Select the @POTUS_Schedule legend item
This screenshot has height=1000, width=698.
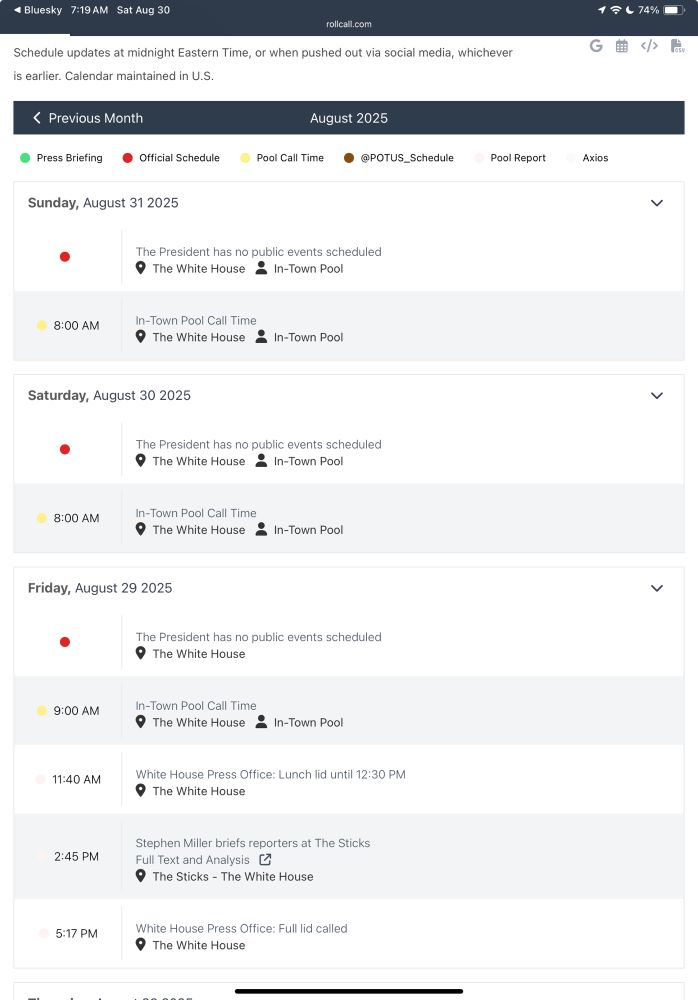[x=399, y=158]
